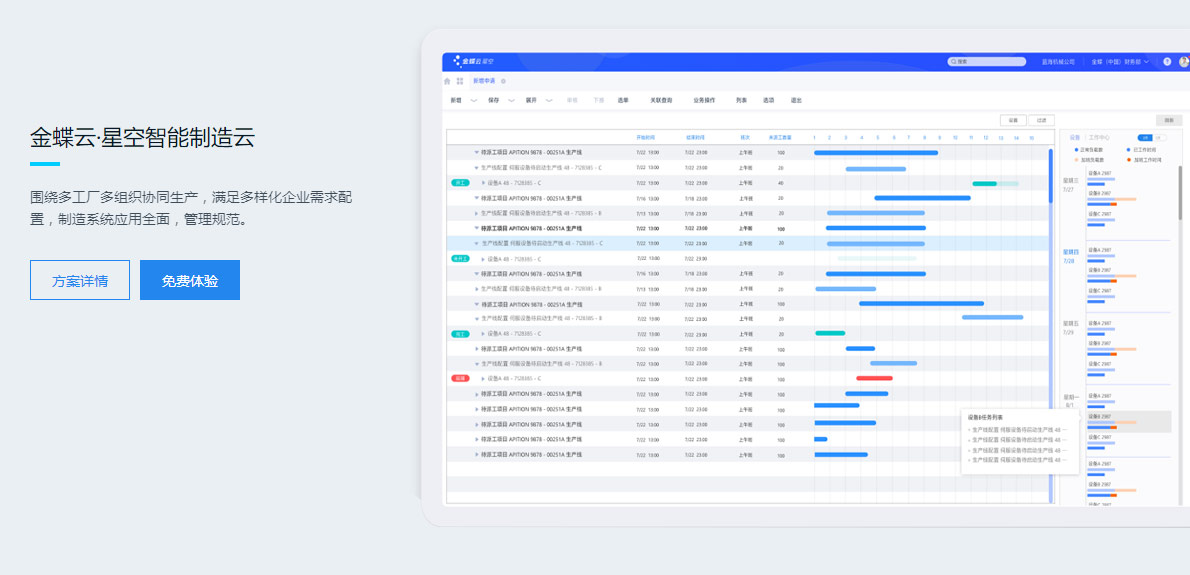The height and width of the screenshot is (575, 1190).
Task: Click the round help icon in header
Action: [x=1167, y=61]
